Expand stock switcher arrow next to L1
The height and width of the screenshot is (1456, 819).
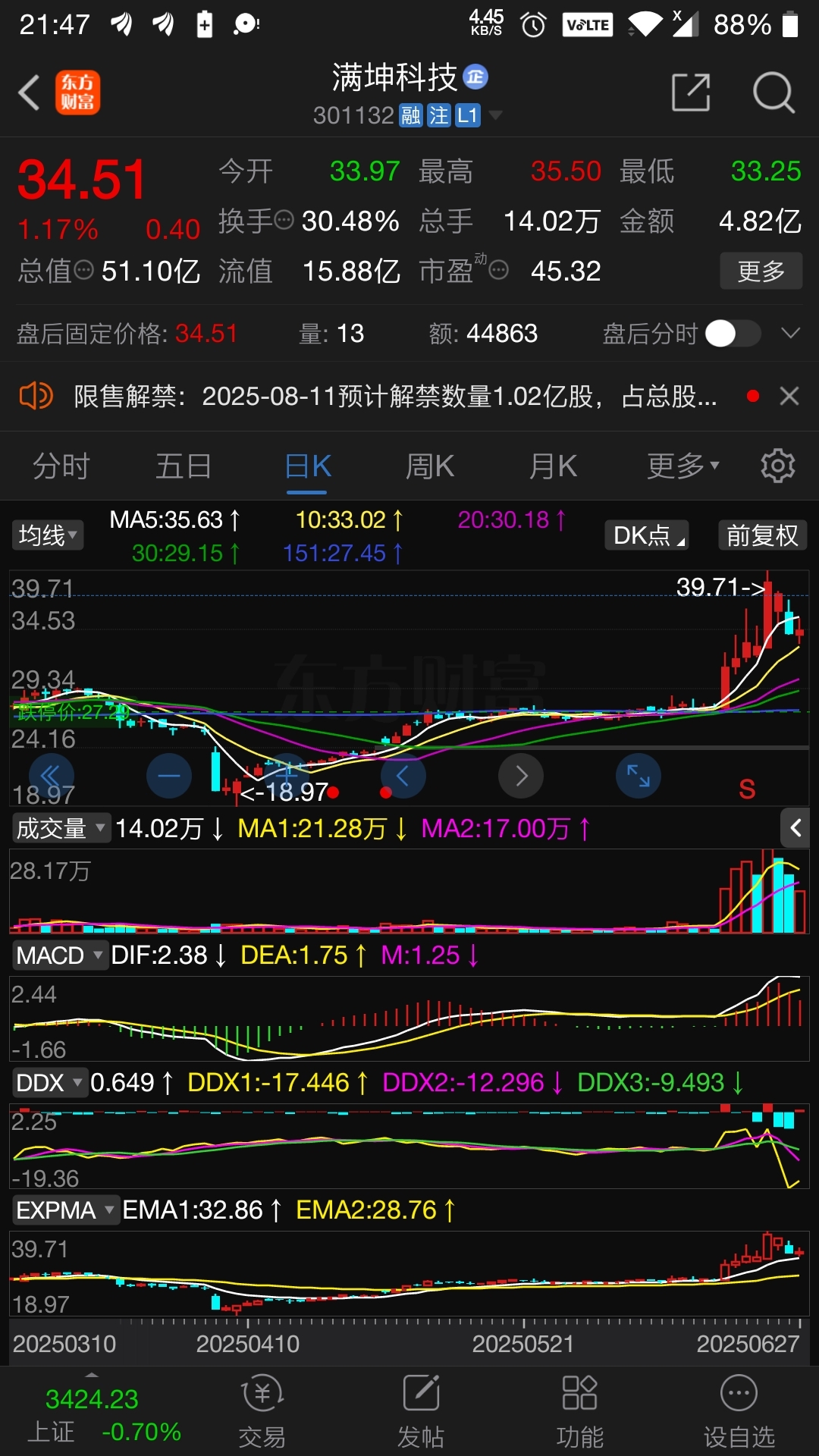tap(495, 115)
